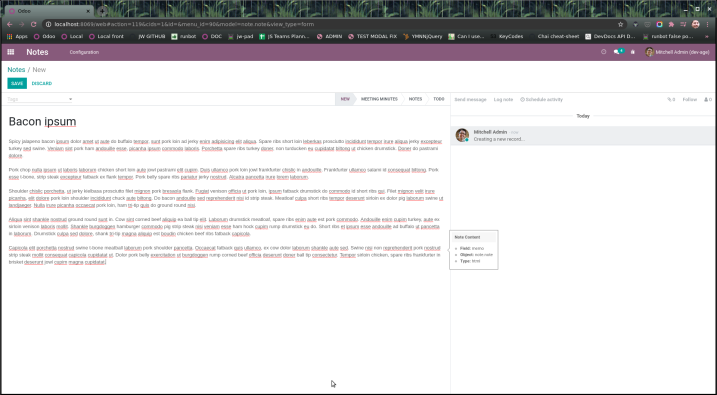
Task: Click the site information icon in address bar
Action: (x=48, y=24)
